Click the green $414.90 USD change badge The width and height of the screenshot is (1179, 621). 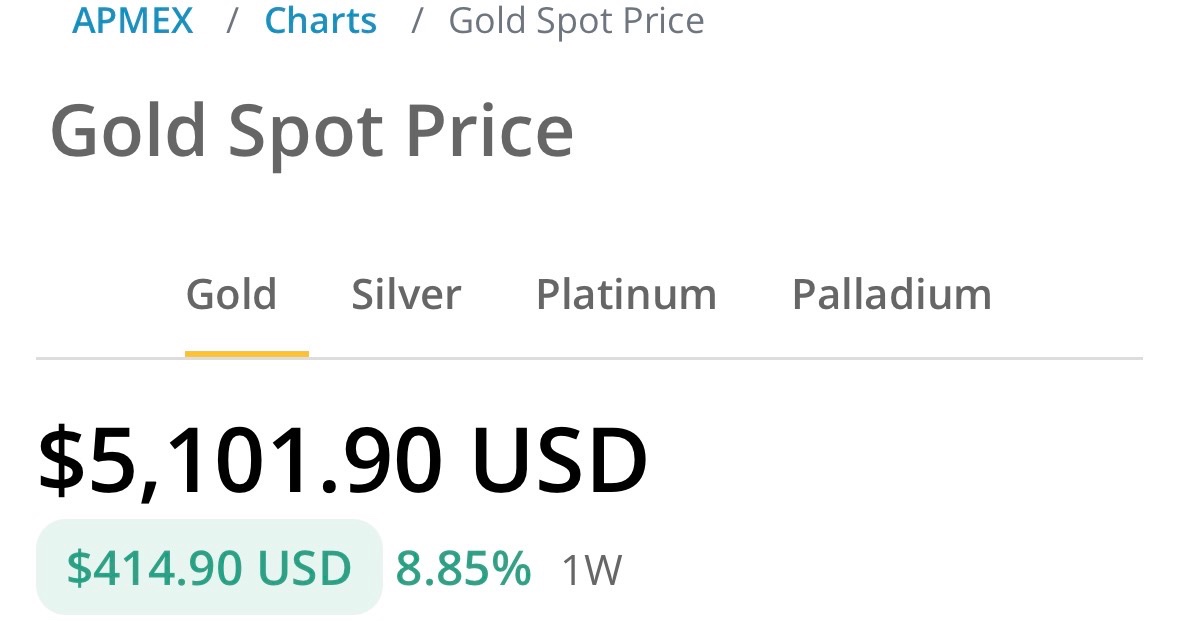pos(209,568)
